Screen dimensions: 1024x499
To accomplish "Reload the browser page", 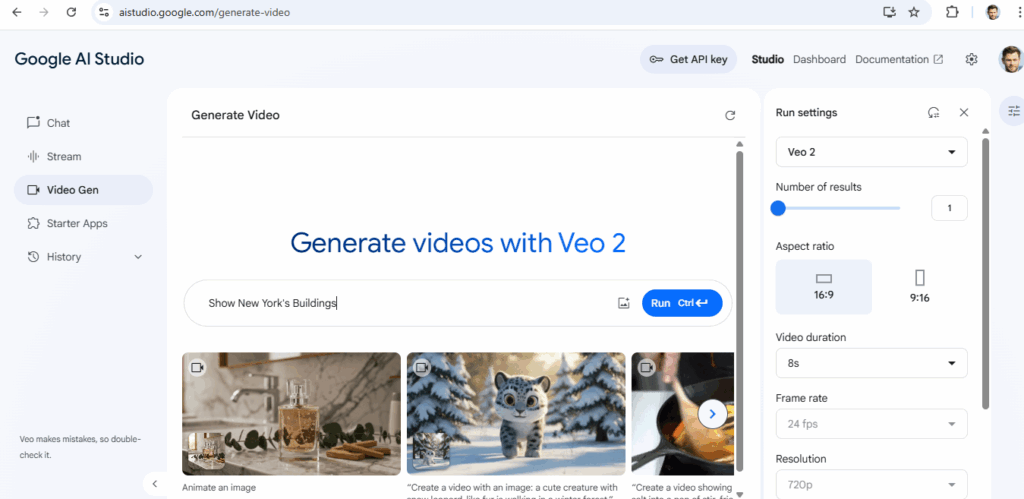I will coord(71,12).
